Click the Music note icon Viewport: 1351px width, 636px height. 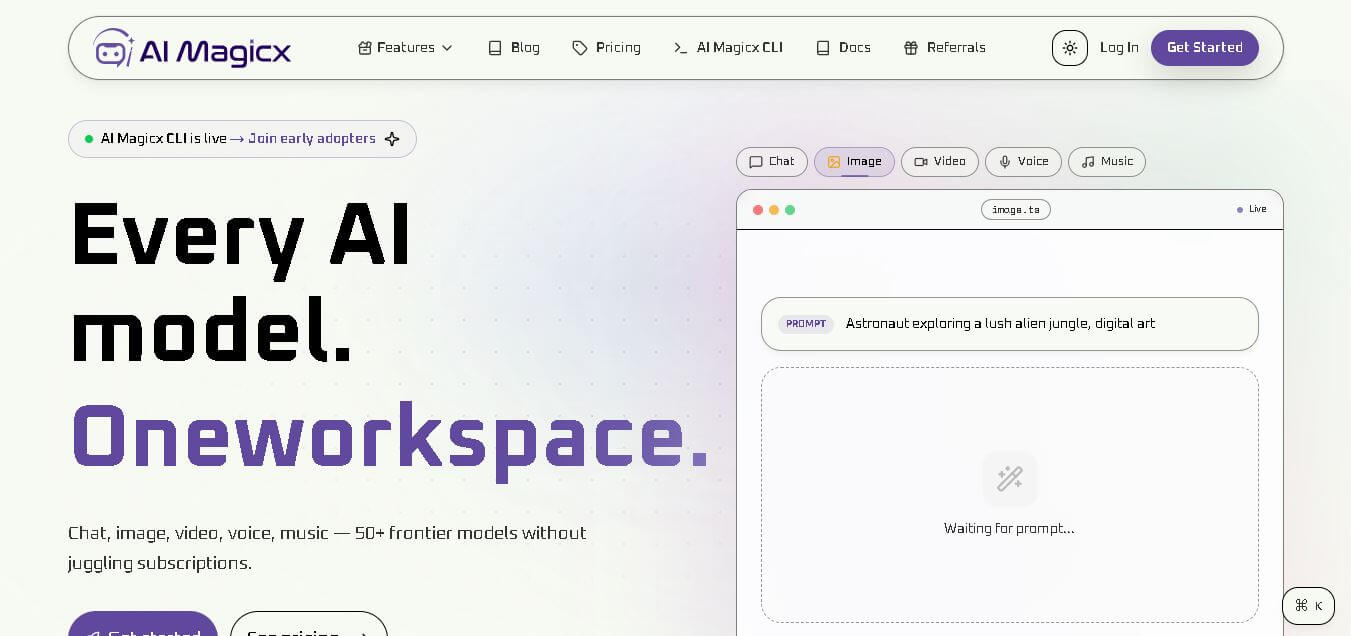coord(1088,162)
